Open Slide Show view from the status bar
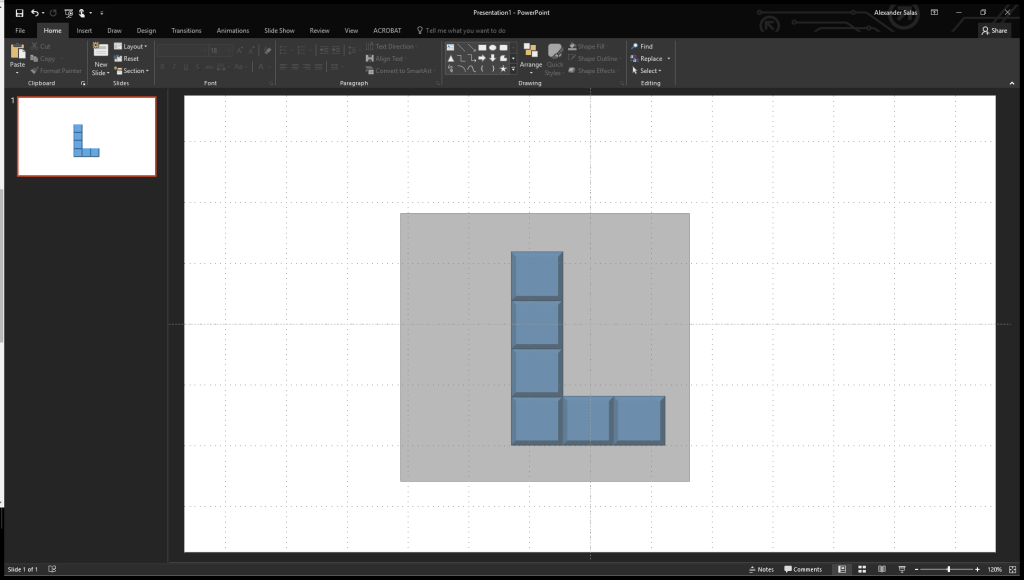This screenshot has height=580, width=1024. tap(901, 569)
